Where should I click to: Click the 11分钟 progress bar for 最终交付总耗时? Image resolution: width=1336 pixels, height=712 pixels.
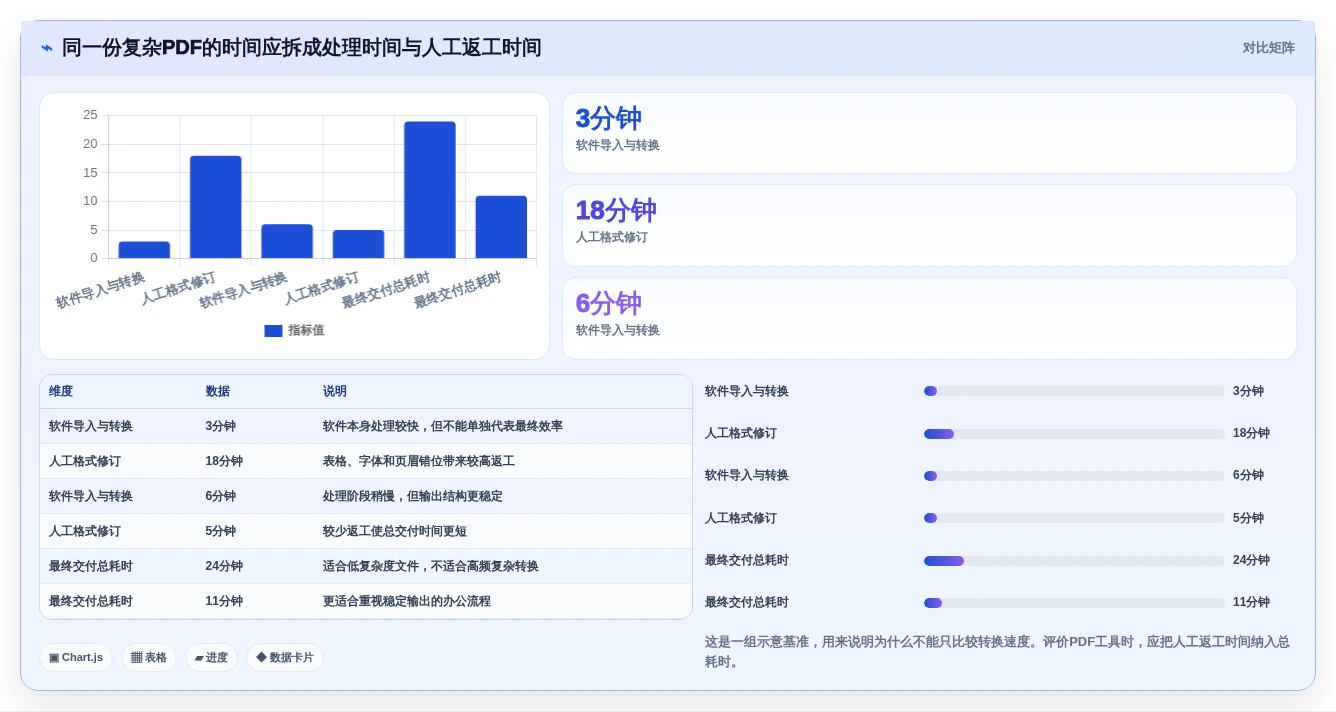click(1074, 603)
